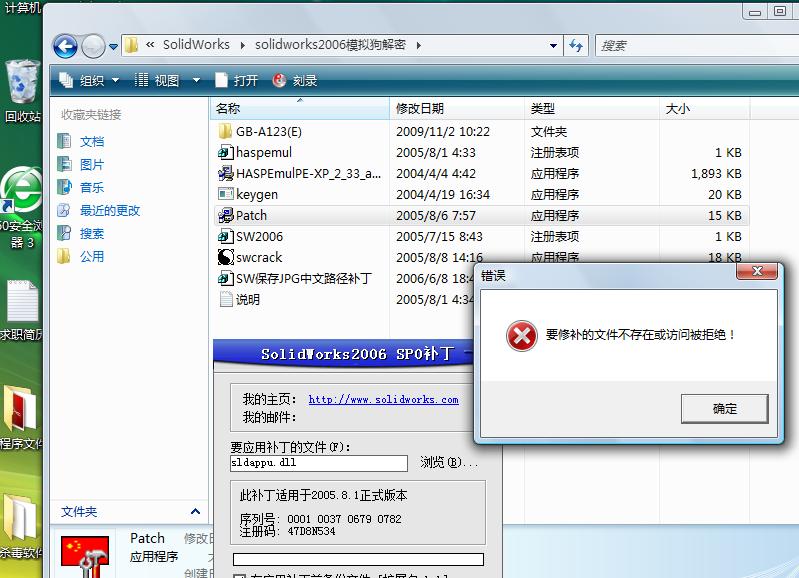Click the 刻录 toolbar button
The height and width of the screenshot is (578, 799).
[x=295, y=80]
